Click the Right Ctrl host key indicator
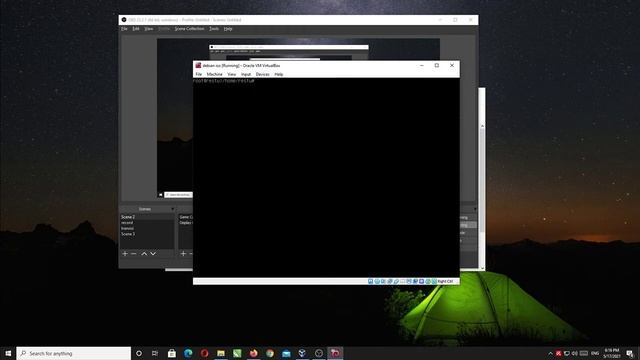640x360 pixels. (x=445, y=281)
